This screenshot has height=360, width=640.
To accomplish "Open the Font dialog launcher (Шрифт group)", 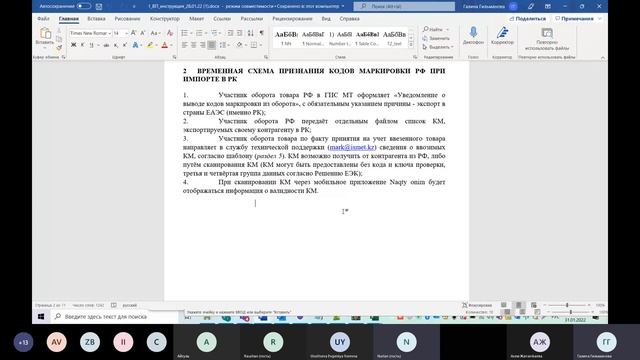I will (174, 57).
